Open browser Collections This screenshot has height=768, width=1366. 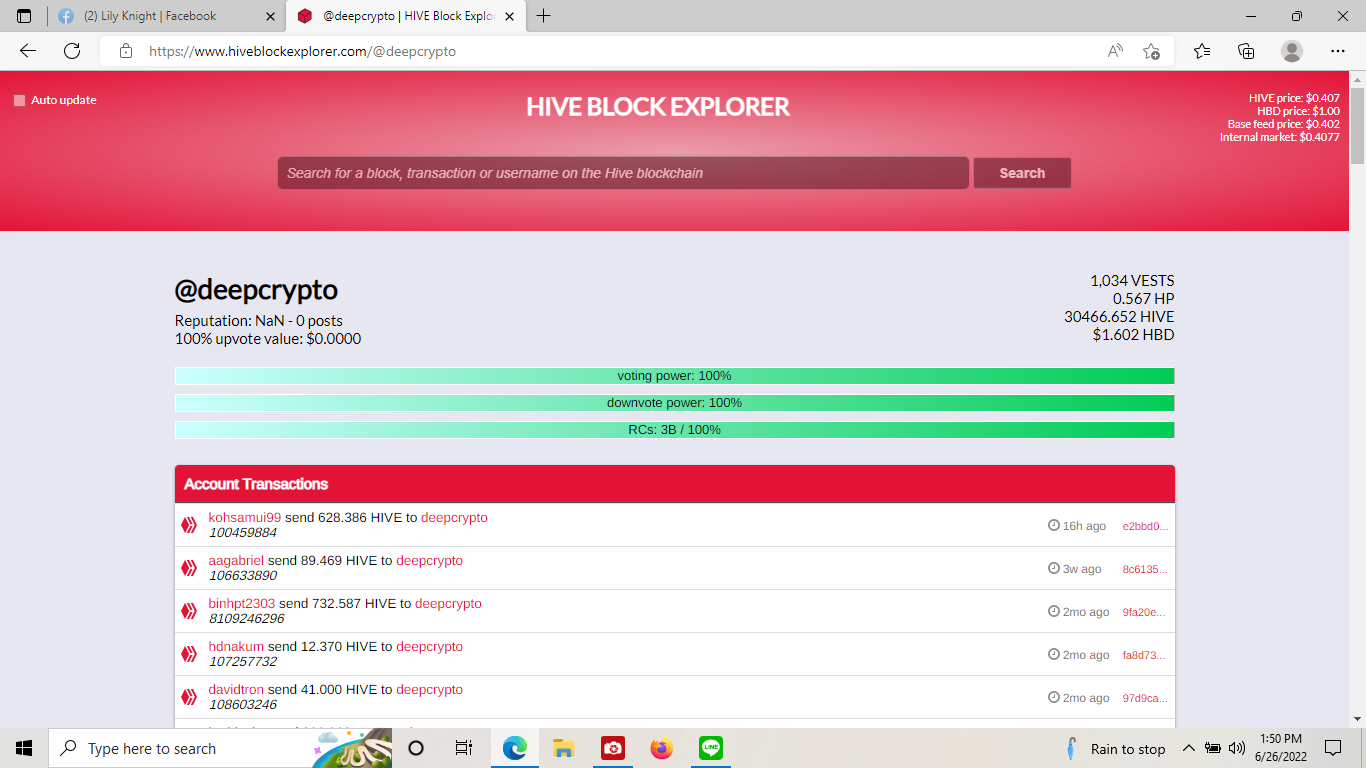(1246, 51)
